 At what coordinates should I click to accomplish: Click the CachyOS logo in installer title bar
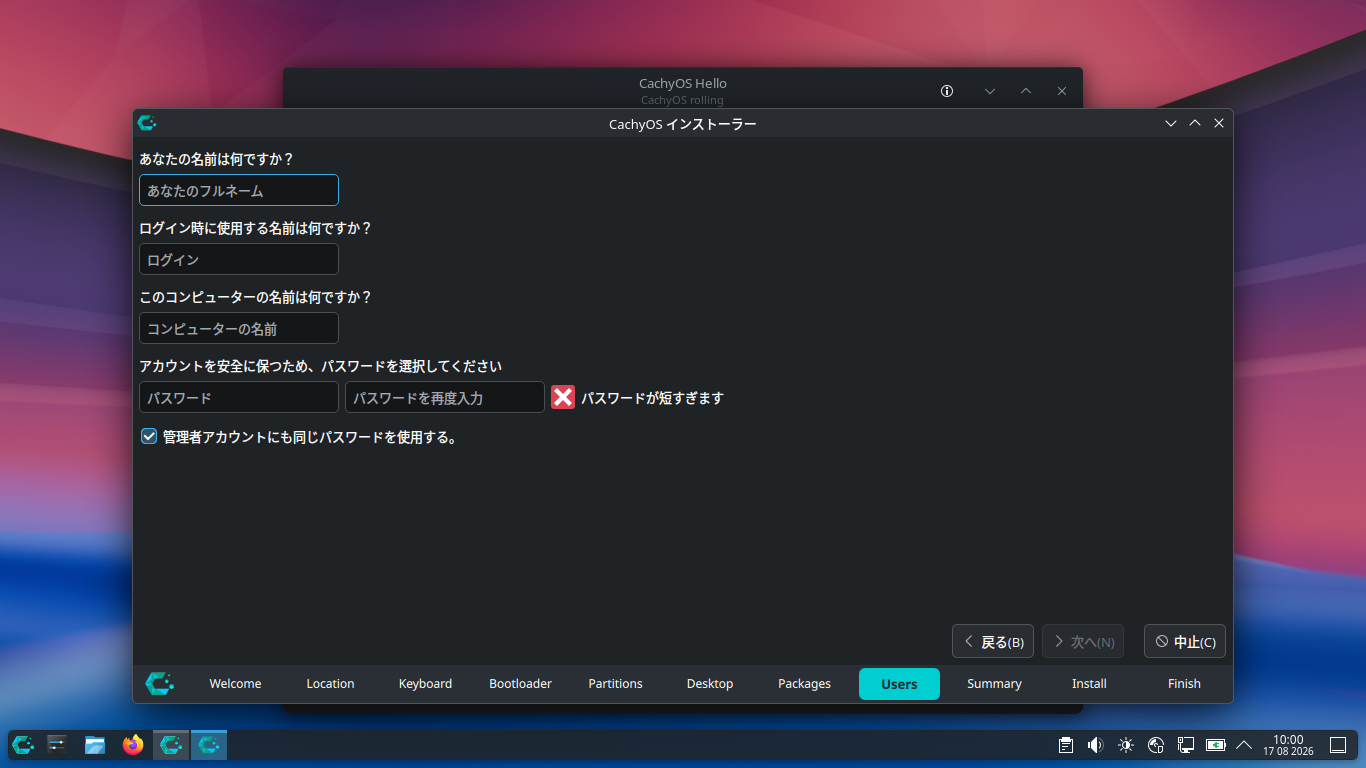click(147, 123)
